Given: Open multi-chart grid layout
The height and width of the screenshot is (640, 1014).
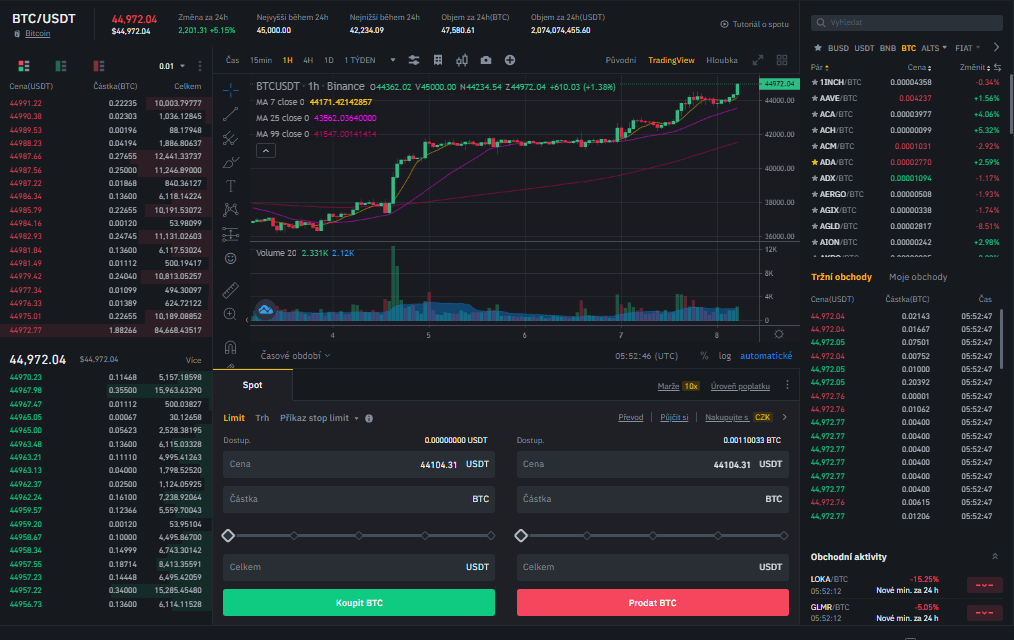Looking at the screenshot, I should click(782, 60).
